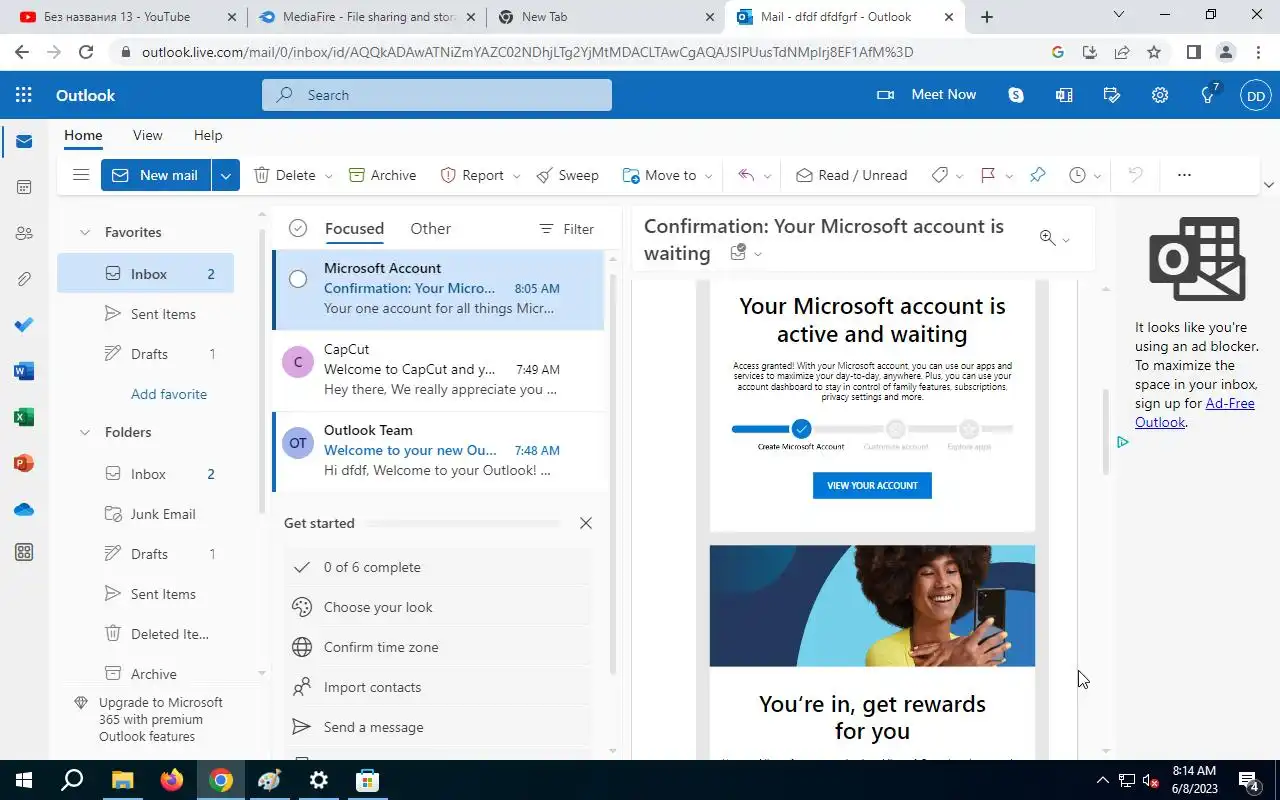Image resolution: width=1280 pixels, height=800 pixels.
Task: Click Add favorite link
Action: [169, 394]
